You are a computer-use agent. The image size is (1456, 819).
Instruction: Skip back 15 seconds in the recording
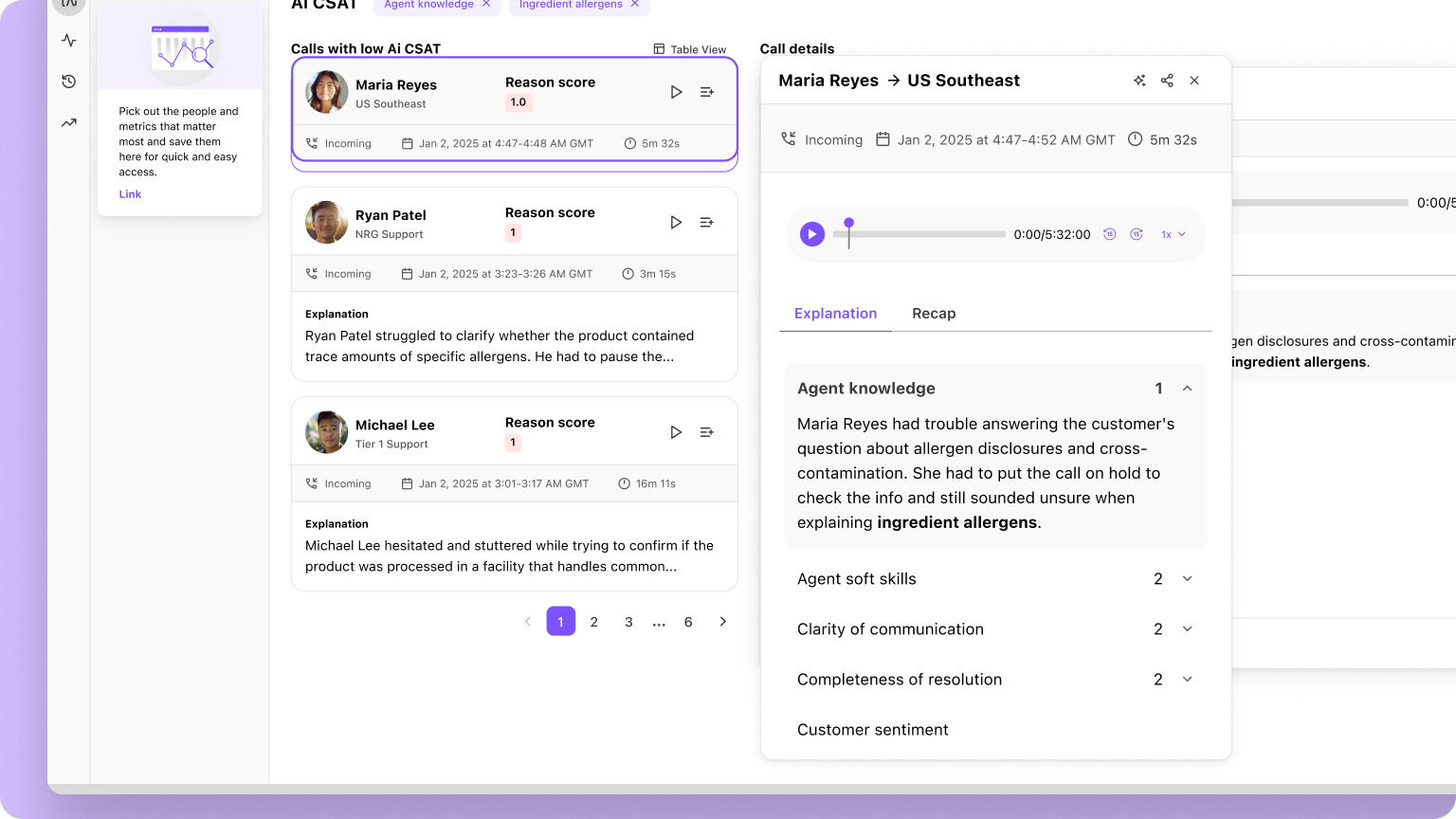click(1109, 233)
